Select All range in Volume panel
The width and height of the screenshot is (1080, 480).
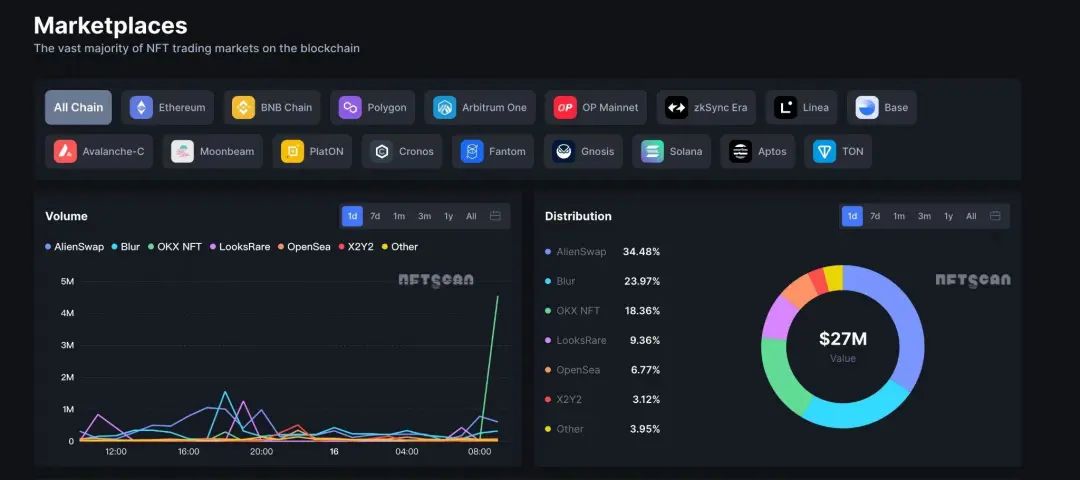(x=471, y=216)
